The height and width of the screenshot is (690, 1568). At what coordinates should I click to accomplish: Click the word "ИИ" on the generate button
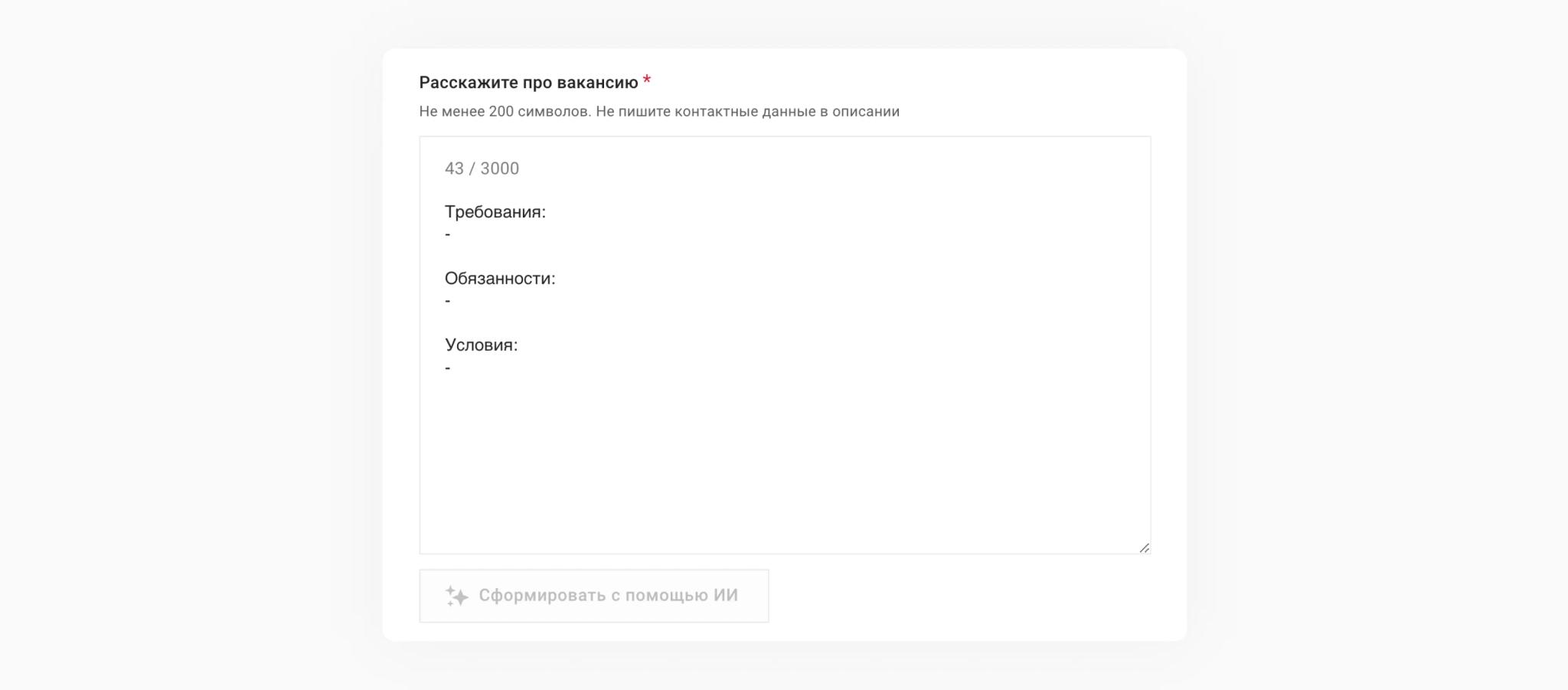pos(726,596)
